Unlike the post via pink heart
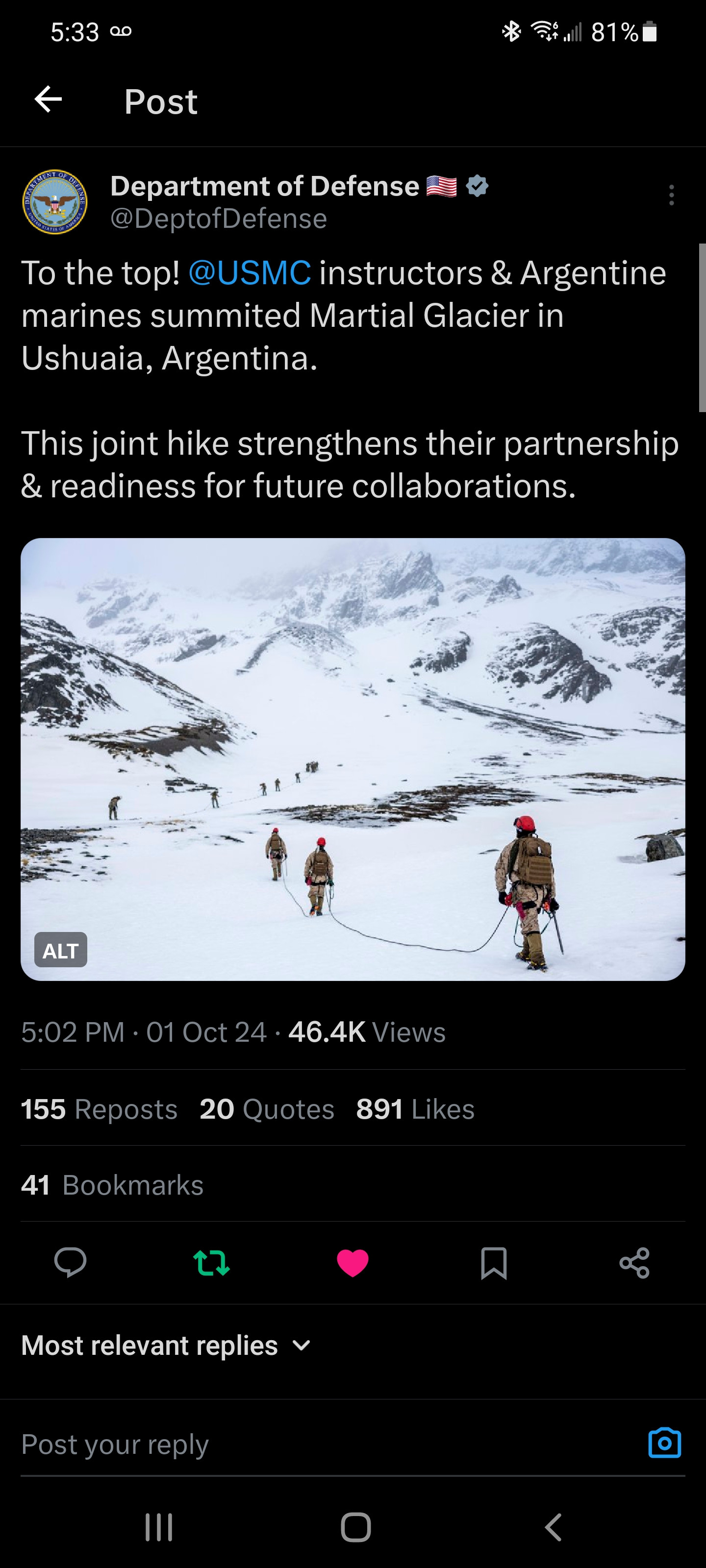Image resolution: width=706 pixels, height=1568 pixels. [x=353, y=1262]
